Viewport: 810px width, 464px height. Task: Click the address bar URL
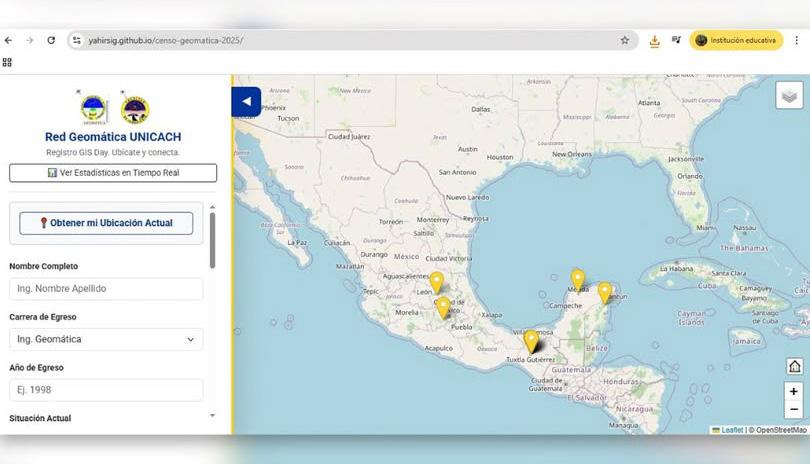pyautogui.click(x=165, y=40)
